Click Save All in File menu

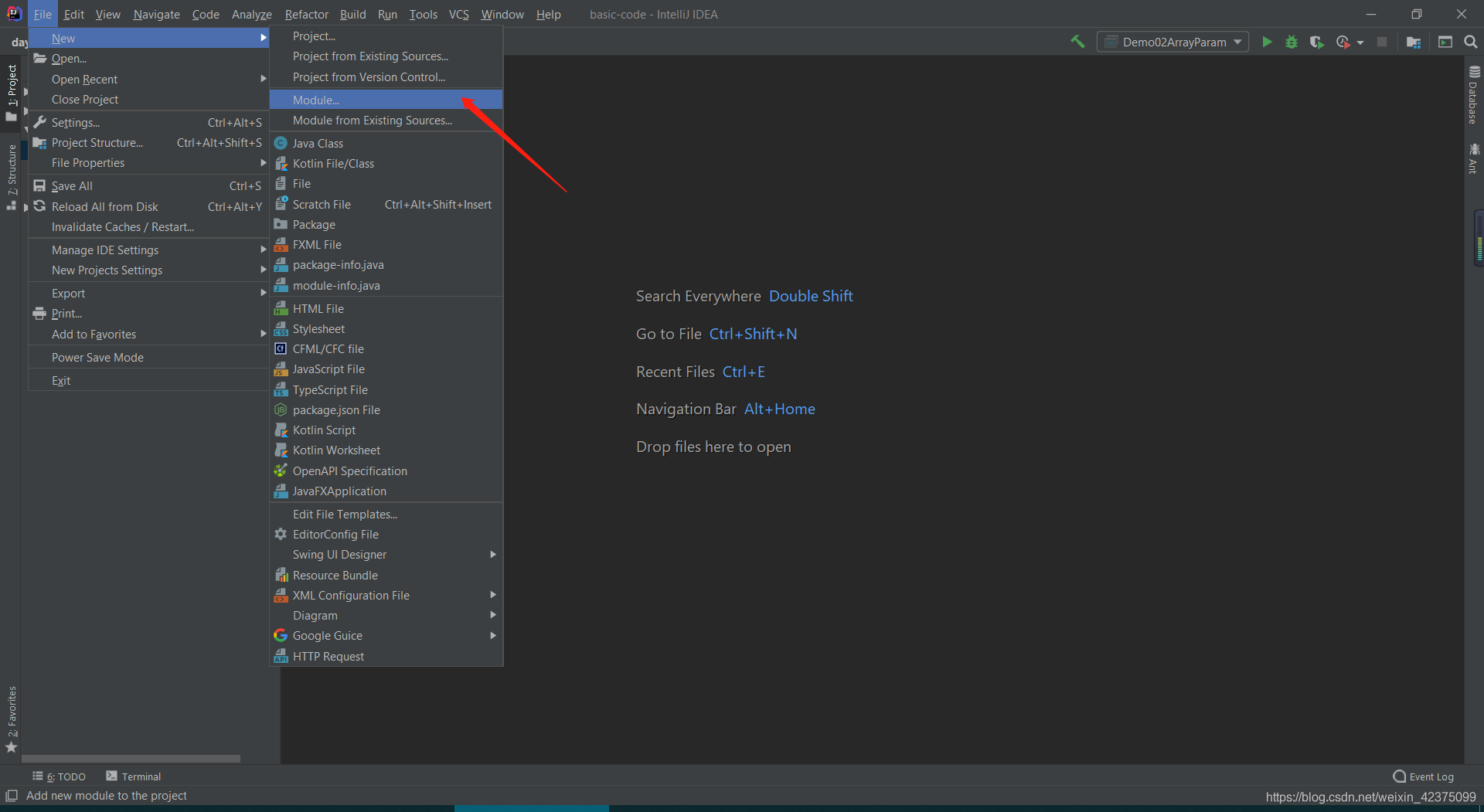(x=148, y=186)
